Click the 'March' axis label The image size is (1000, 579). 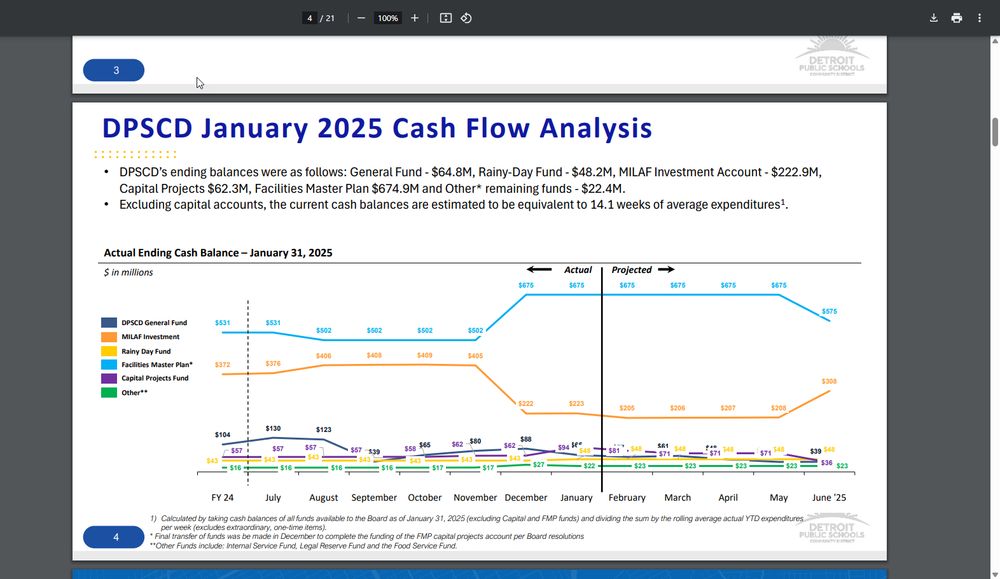click(677, 497)
